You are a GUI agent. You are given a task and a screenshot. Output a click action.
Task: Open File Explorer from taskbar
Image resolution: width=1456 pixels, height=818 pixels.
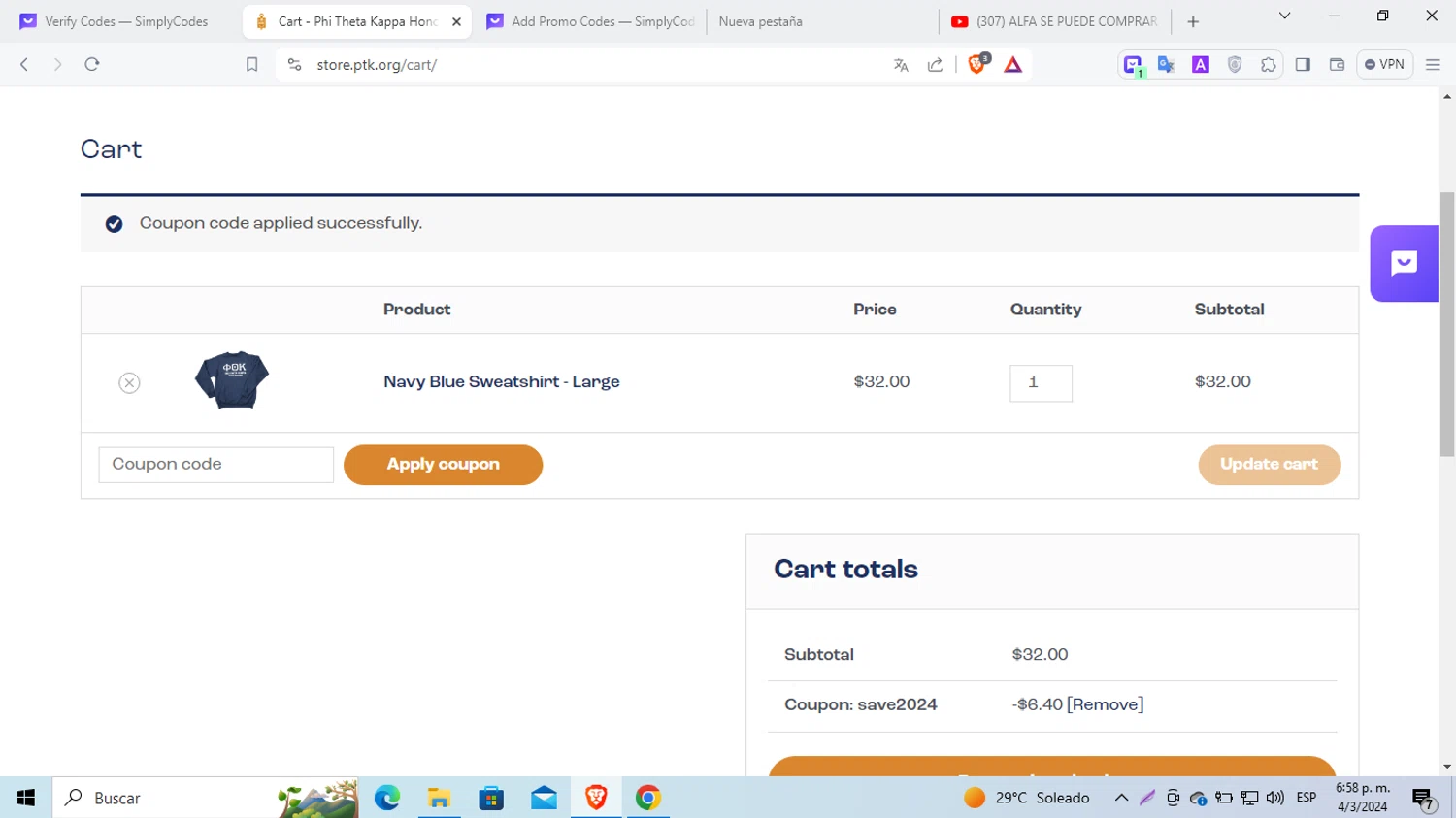coord(439,798)
